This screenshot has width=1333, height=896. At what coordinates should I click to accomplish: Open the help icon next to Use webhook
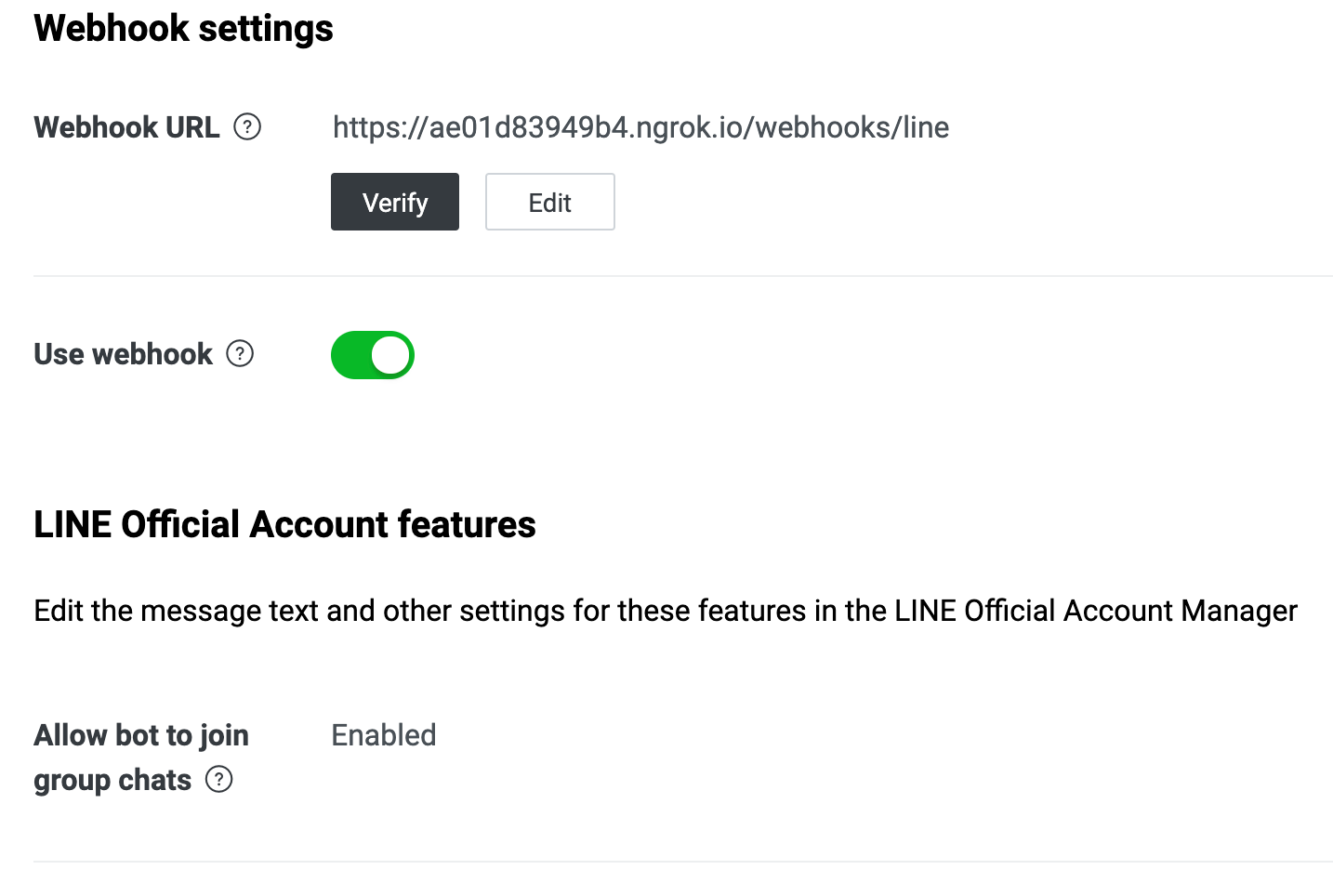[x=240, y=353]
